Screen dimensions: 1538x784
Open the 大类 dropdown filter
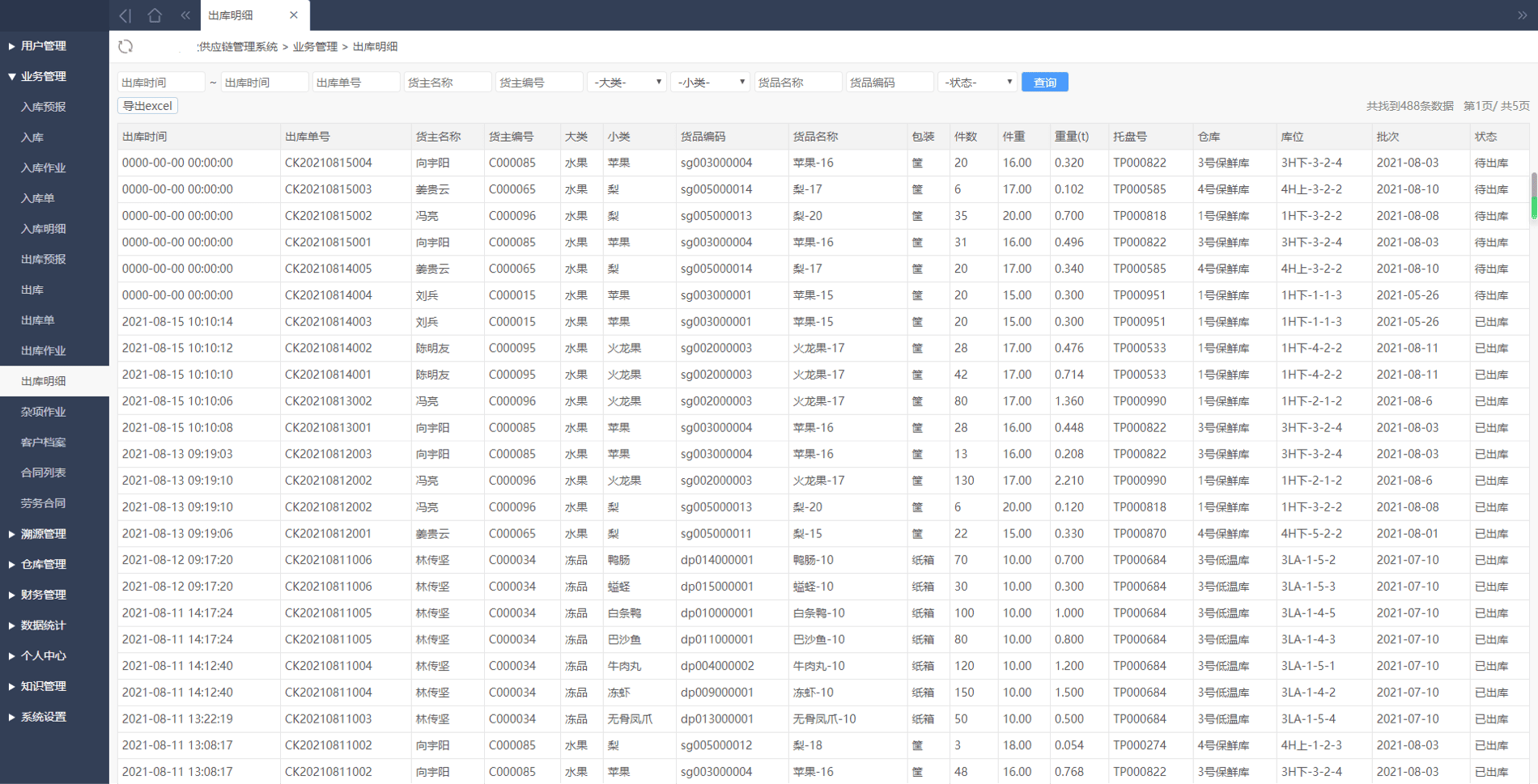[627, 83]
